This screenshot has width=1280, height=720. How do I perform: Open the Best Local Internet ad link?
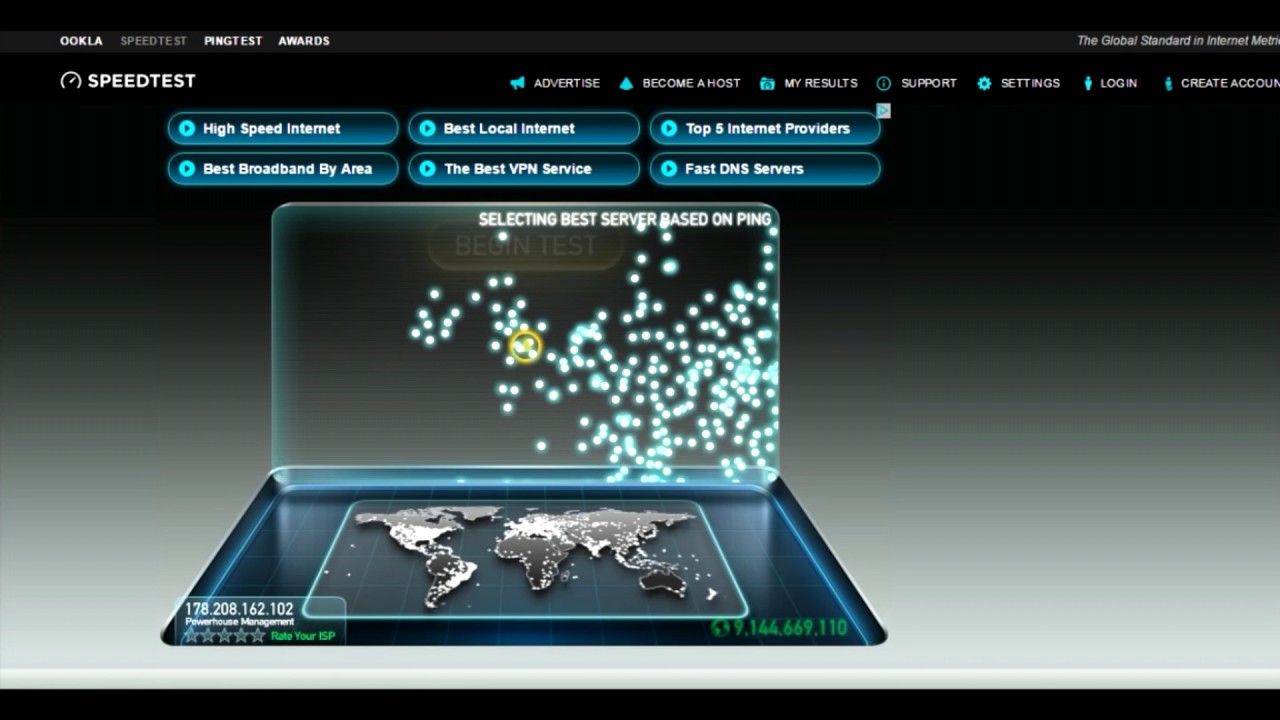[524, 128]
